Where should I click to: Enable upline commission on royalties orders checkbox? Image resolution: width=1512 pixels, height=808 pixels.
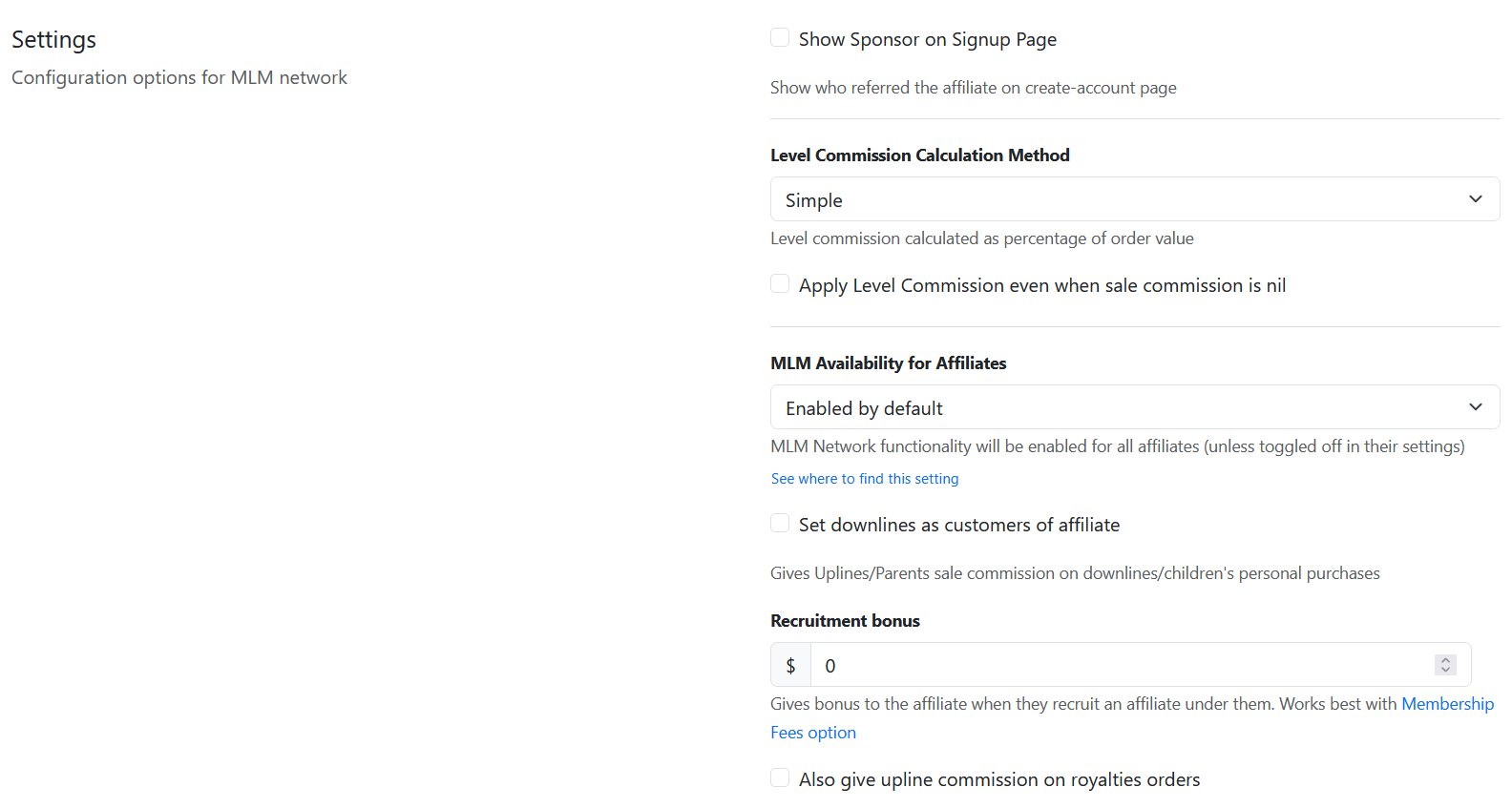[x=780, y=778]
